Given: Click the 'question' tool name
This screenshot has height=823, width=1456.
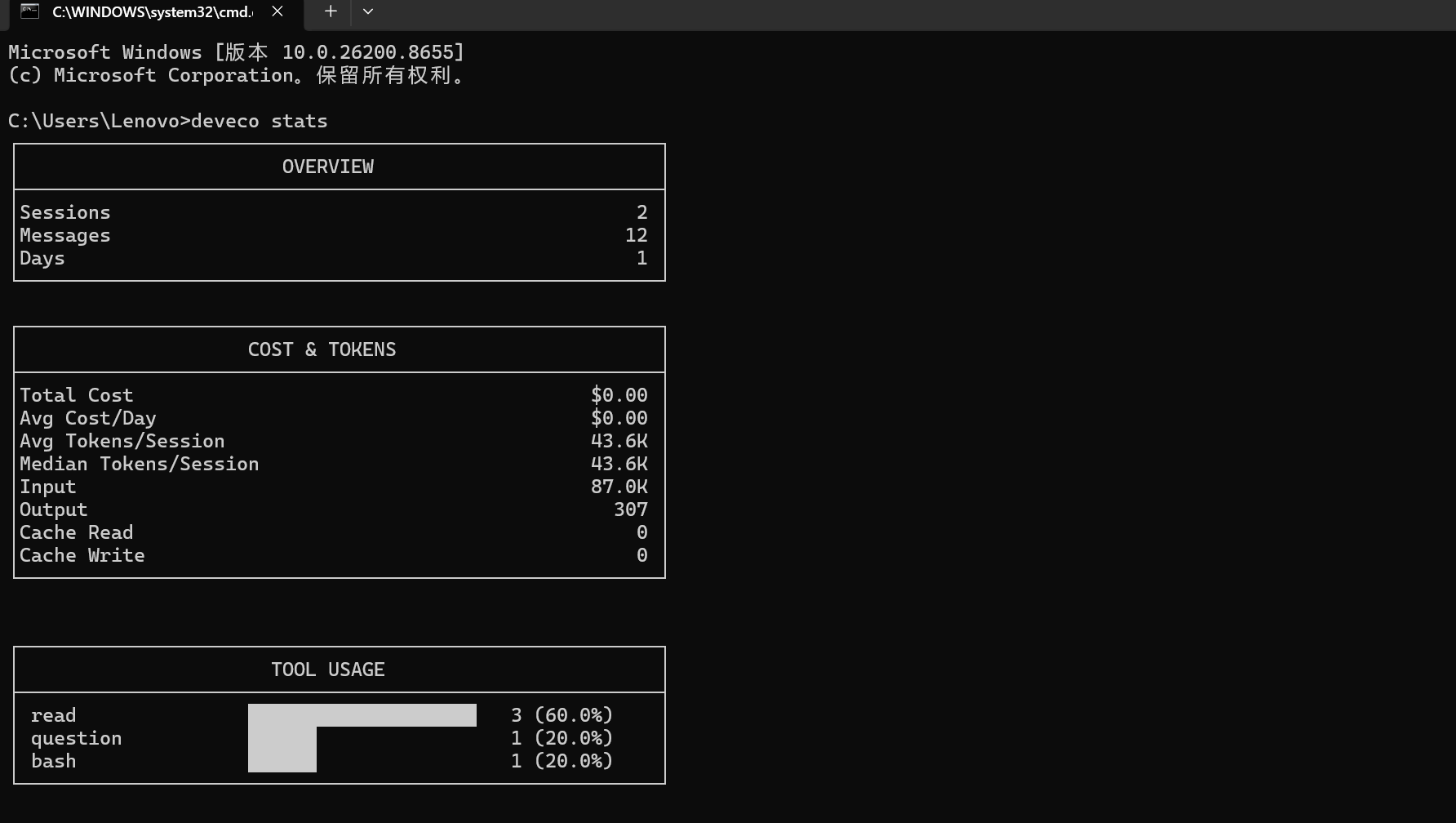Looking at the screenshot, I should (x=77, y=738).
